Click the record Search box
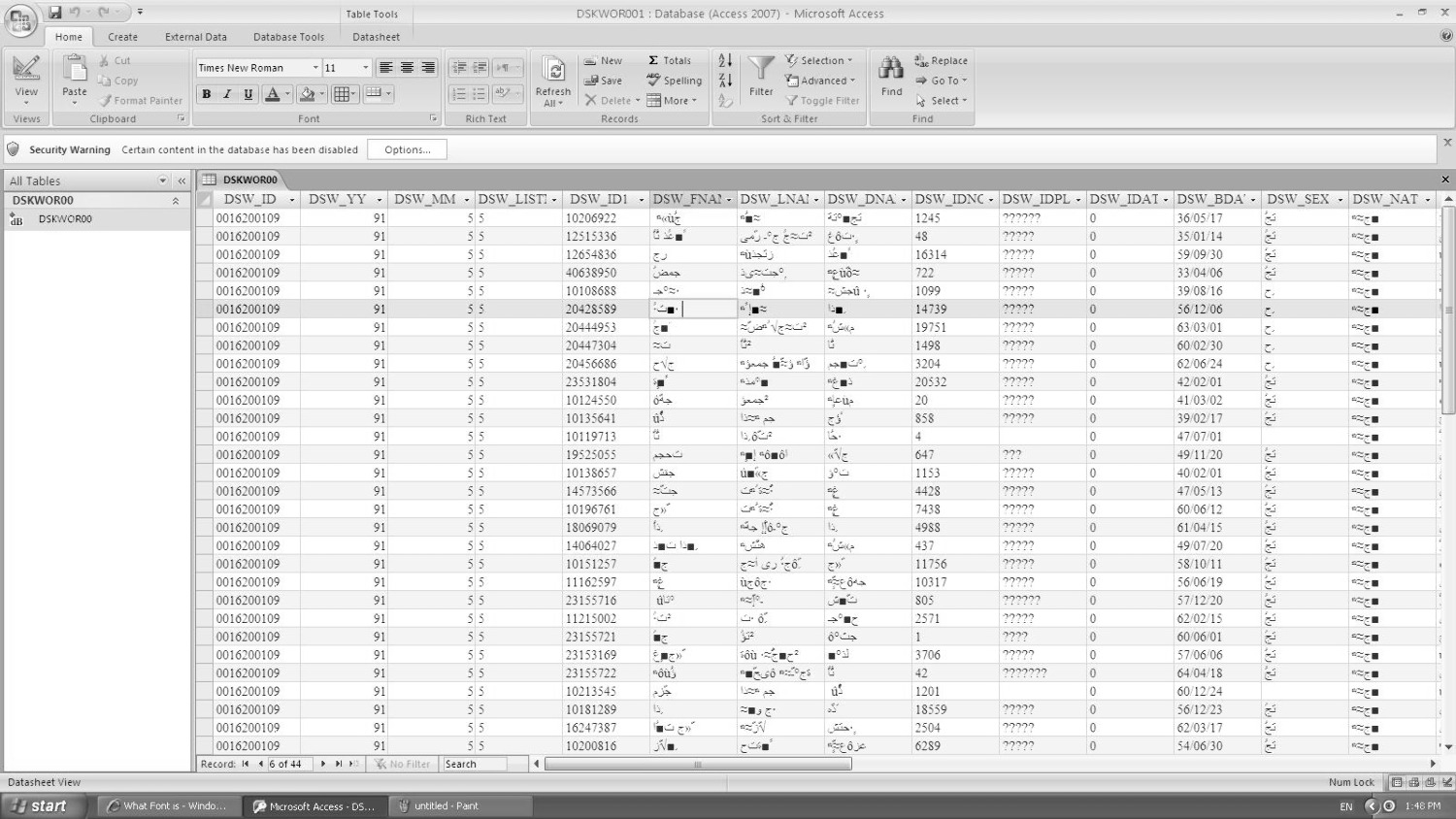1456x819 pixels. point(473,765)
